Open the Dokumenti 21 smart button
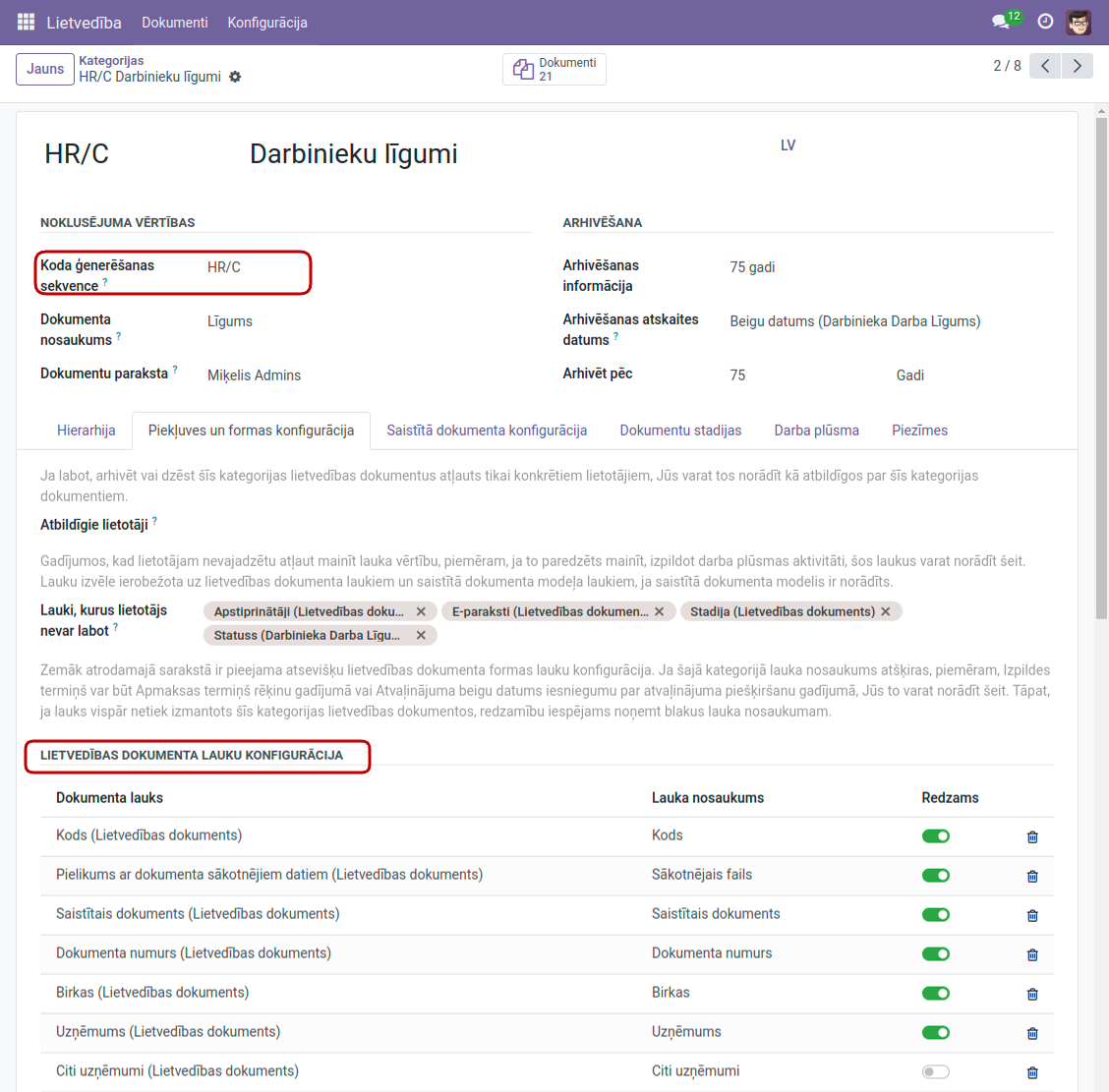Image resolution: width=1109 pixels, height=1092 pixels. (x=554, y=69)
